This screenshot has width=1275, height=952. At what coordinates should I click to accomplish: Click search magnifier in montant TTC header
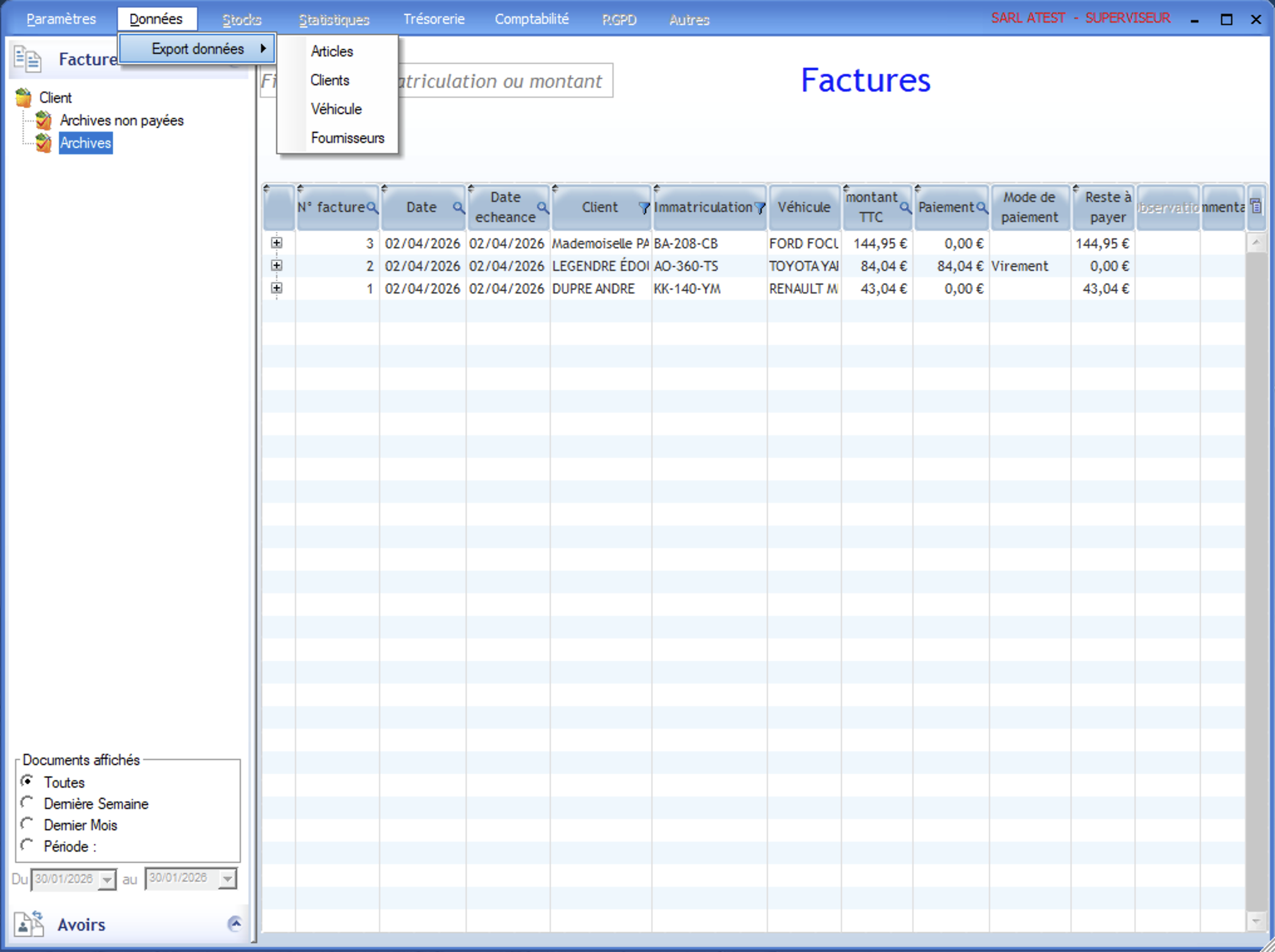pos(905,208)
